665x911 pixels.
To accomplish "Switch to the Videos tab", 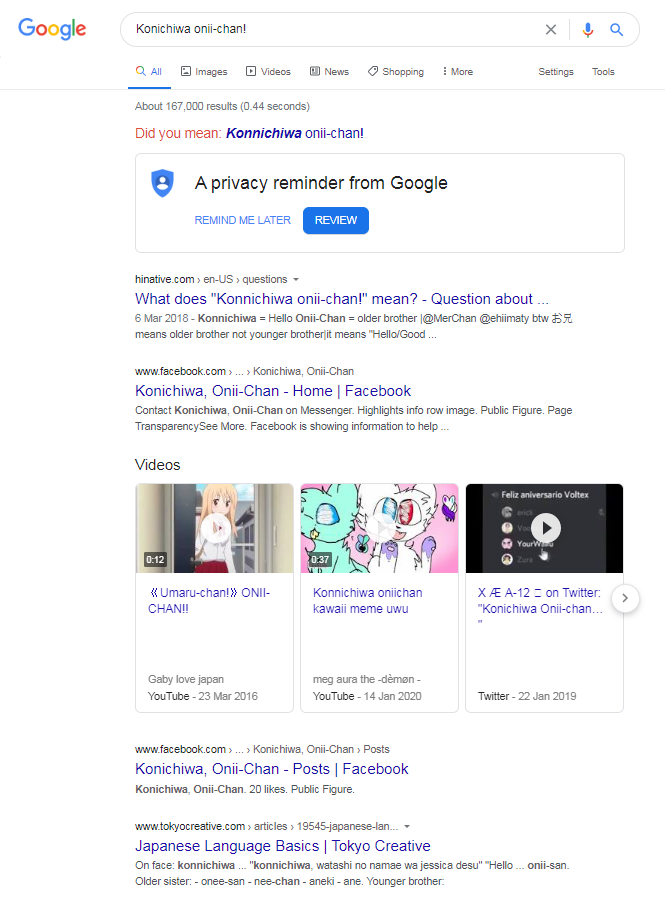I will [x=268, y=71].
